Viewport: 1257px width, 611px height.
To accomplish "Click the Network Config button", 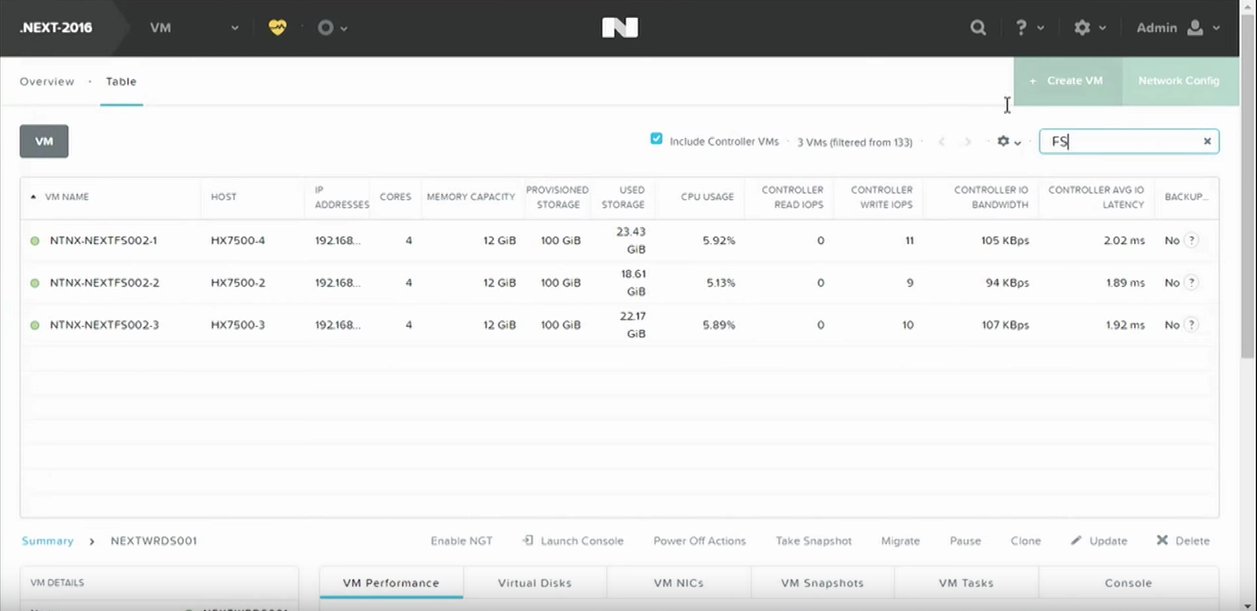I will click(1178, 81).
